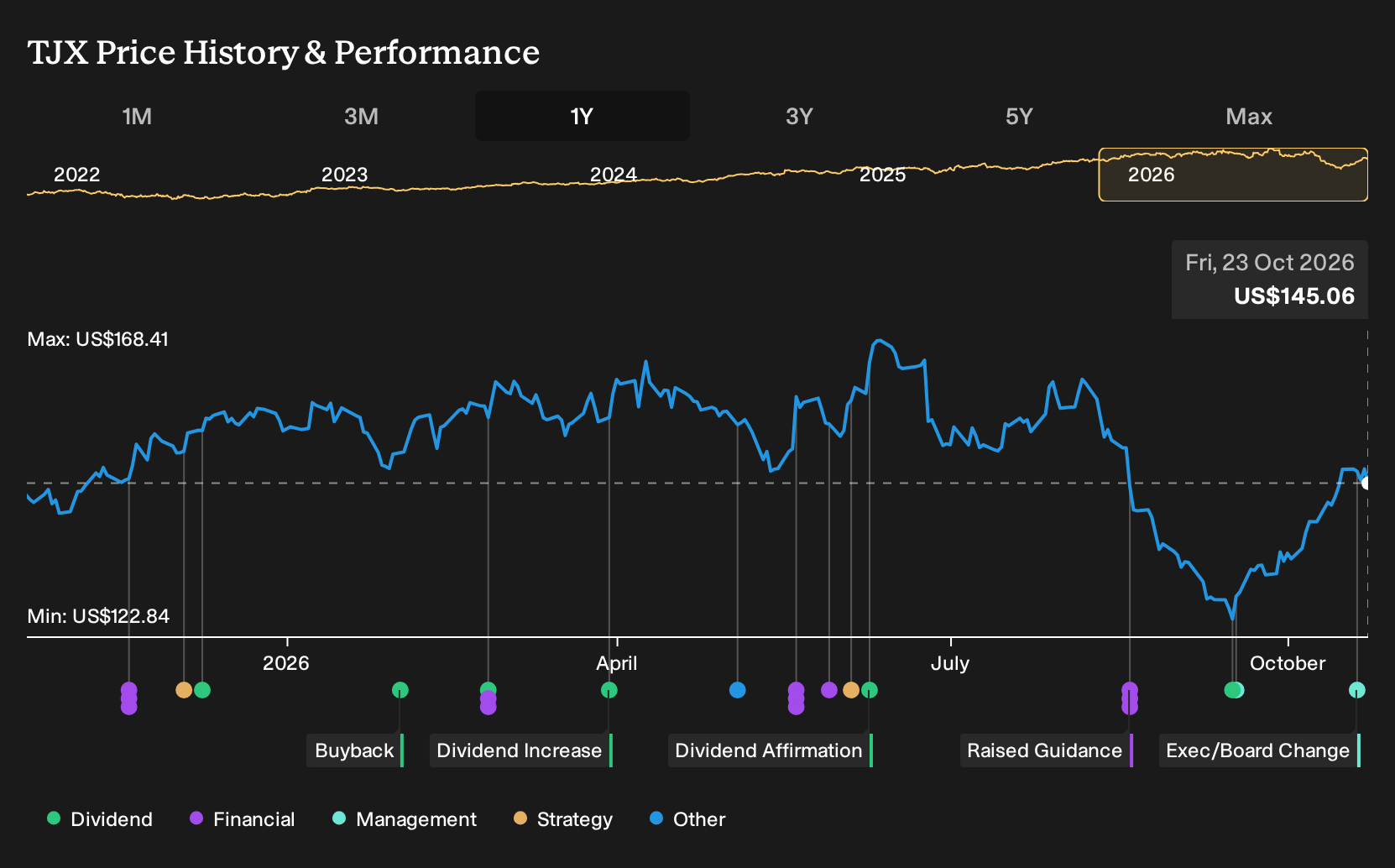The image size is (1395, 868).
Task: Open the Dividend Increase event label
Action: coord(520,750)
